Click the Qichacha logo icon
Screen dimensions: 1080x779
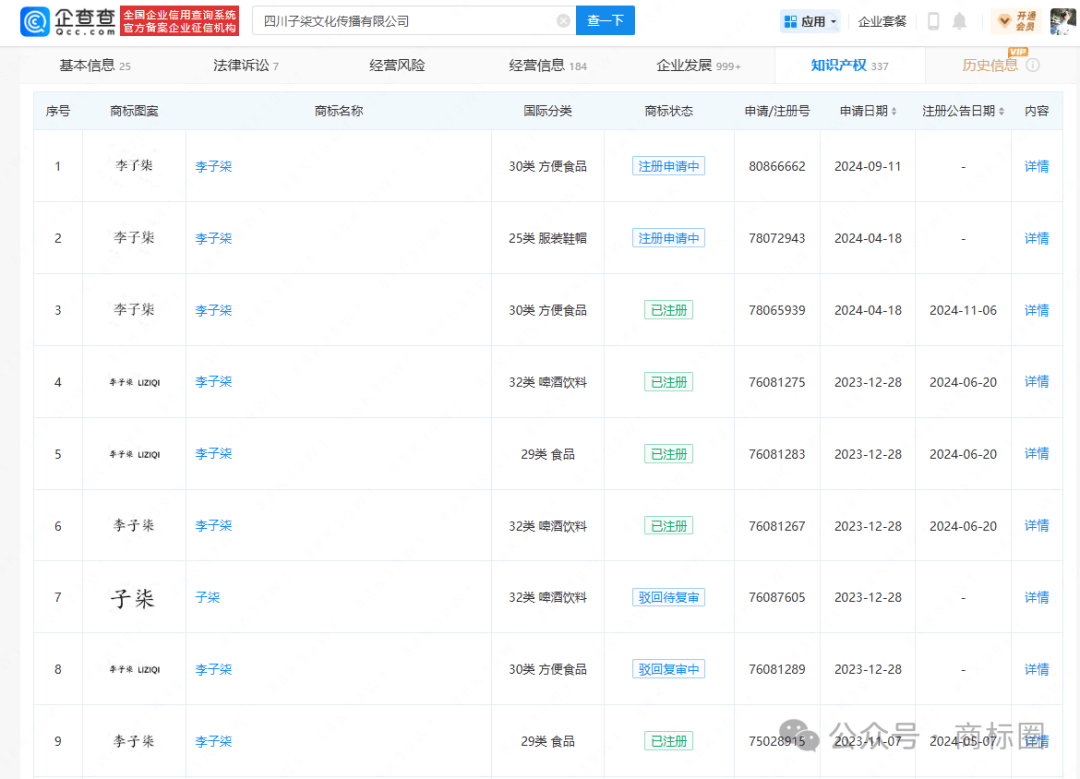click(35, 21)
